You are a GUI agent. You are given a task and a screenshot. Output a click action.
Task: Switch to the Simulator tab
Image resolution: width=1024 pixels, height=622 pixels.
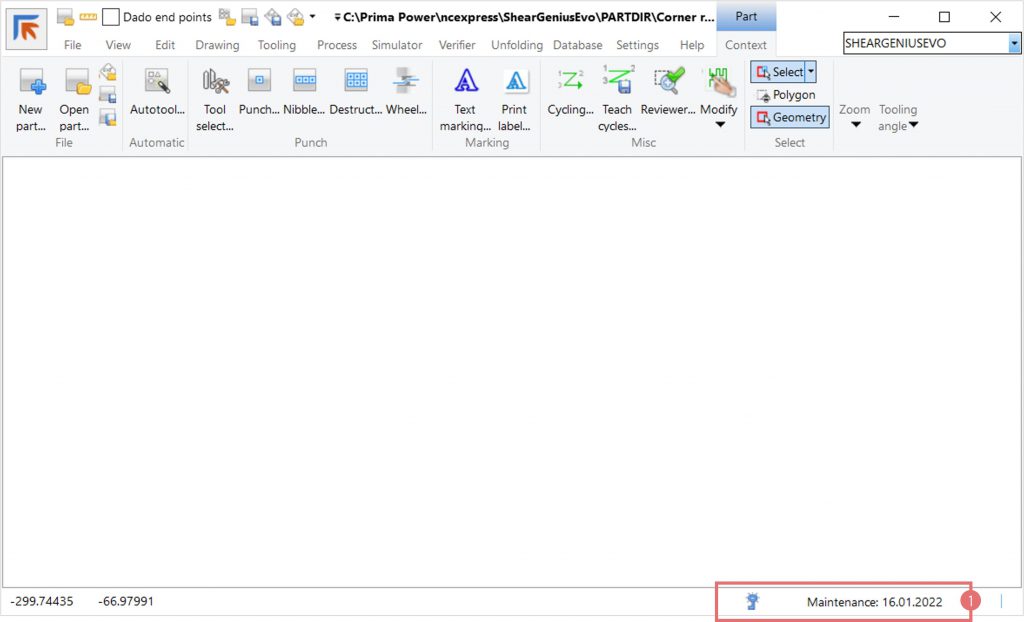(x=396, y=45)
